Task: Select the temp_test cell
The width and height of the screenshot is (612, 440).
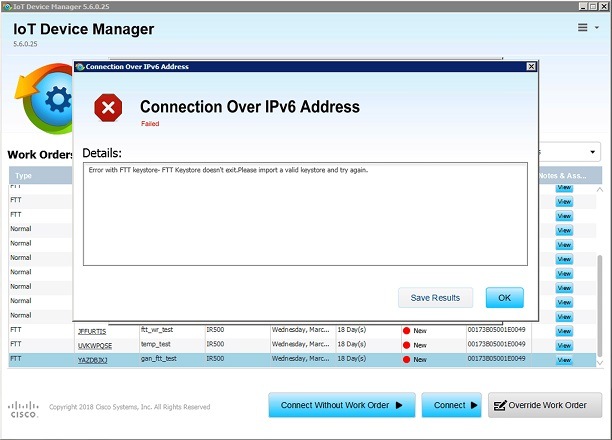Action: pyautogui.click(x=172, y=344)
